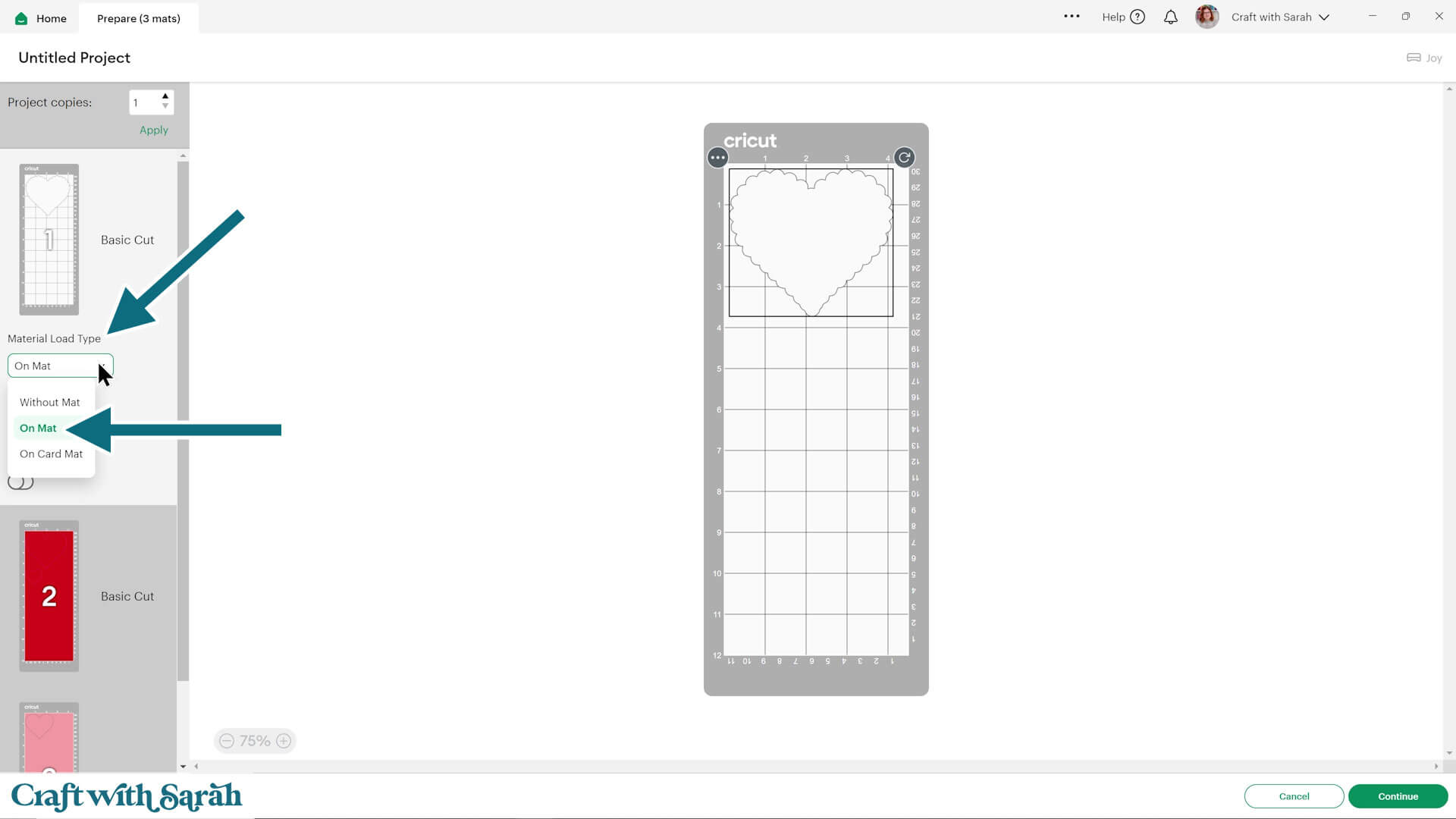Click the green Home icon
The image size is (1456, 819).
coord(21,18)
